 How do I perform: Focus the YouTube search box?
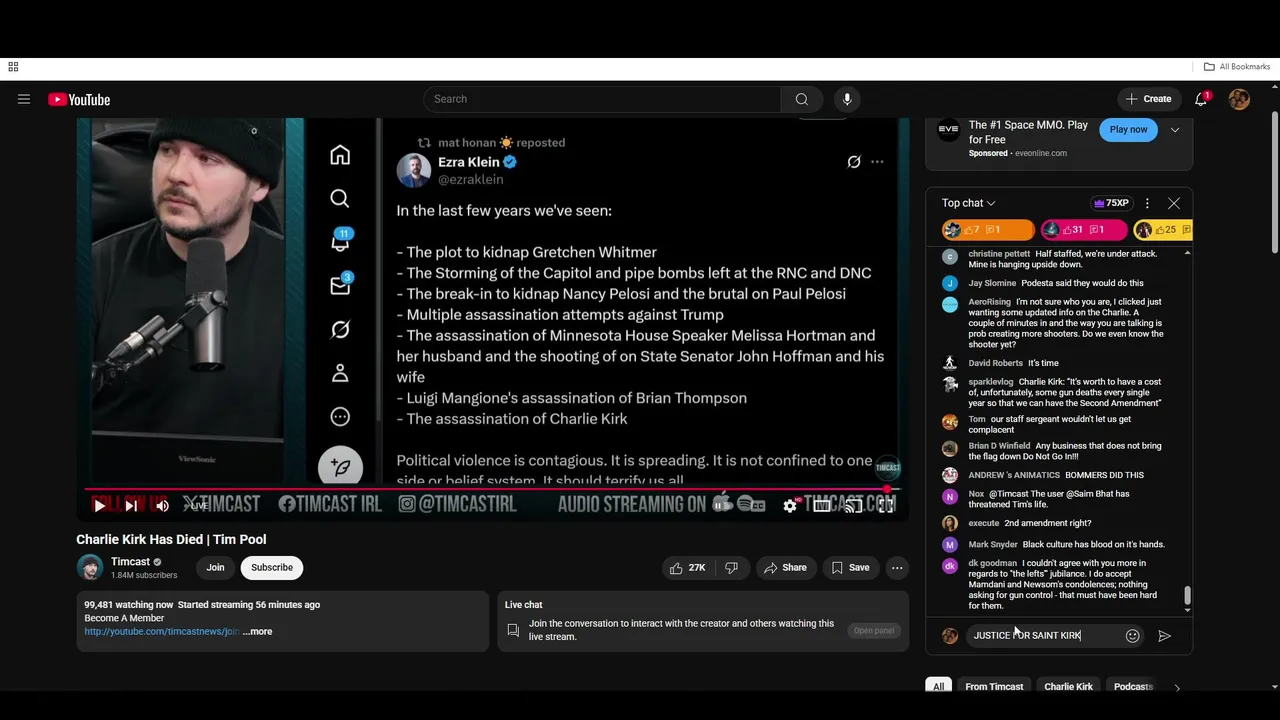602,99
